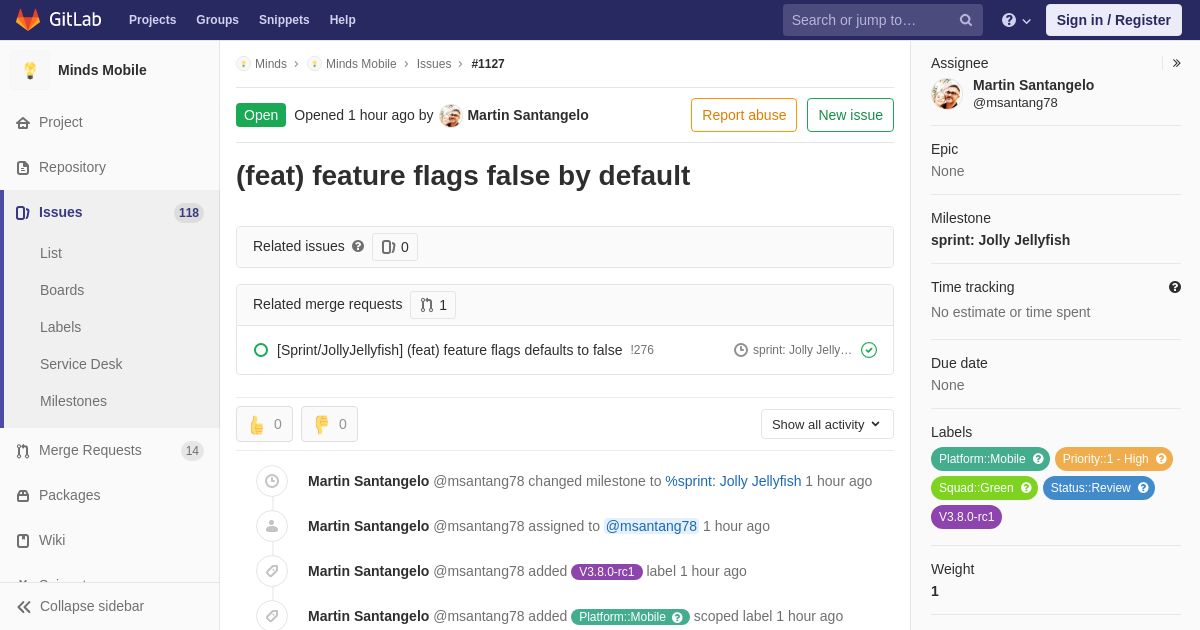Click Martin Santangelo's avatar in Assignee panel
The height and width of the screenshot is (630, 1200).
coord(947,94)
